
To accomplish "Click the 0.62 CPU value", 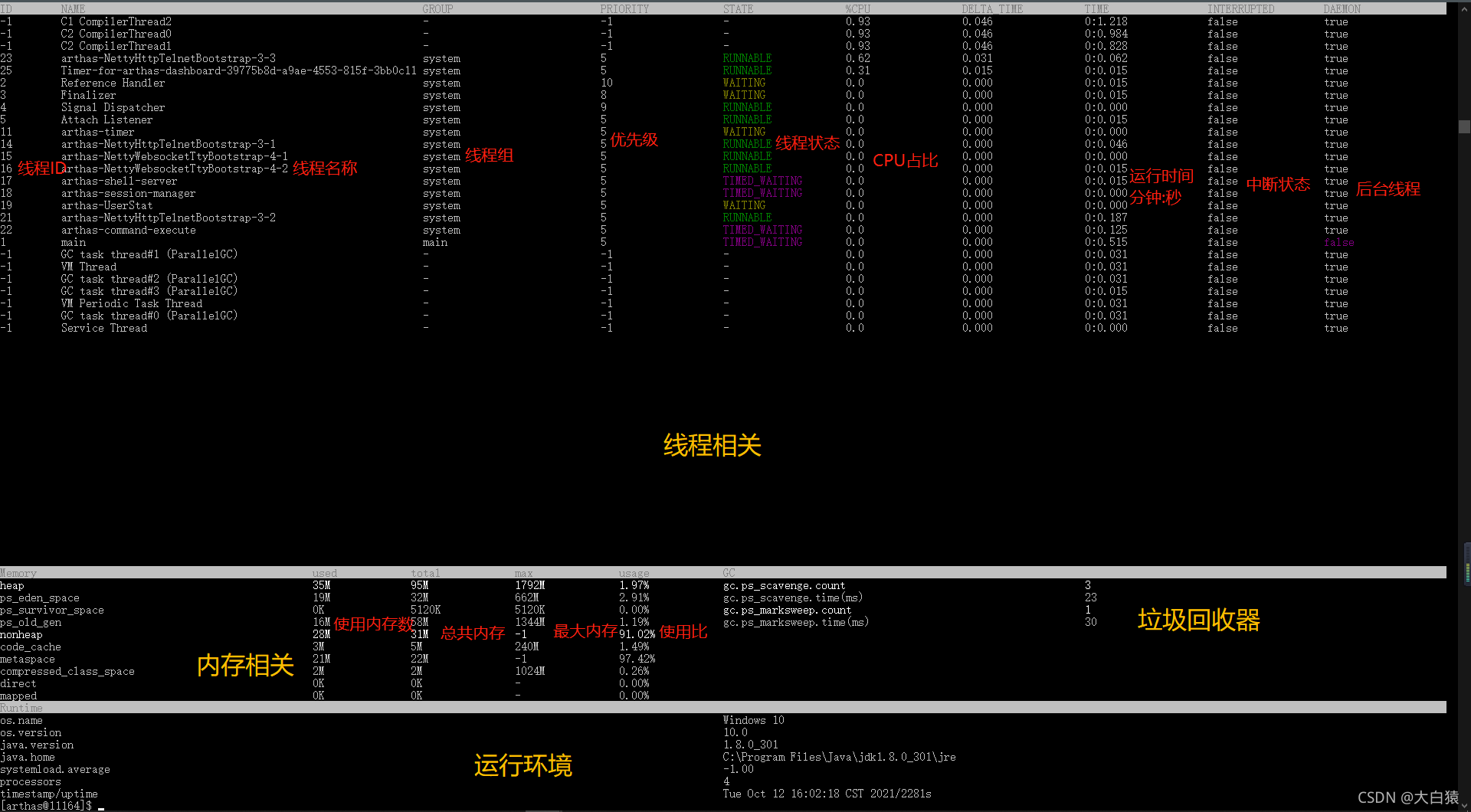I will click(857, 58).
